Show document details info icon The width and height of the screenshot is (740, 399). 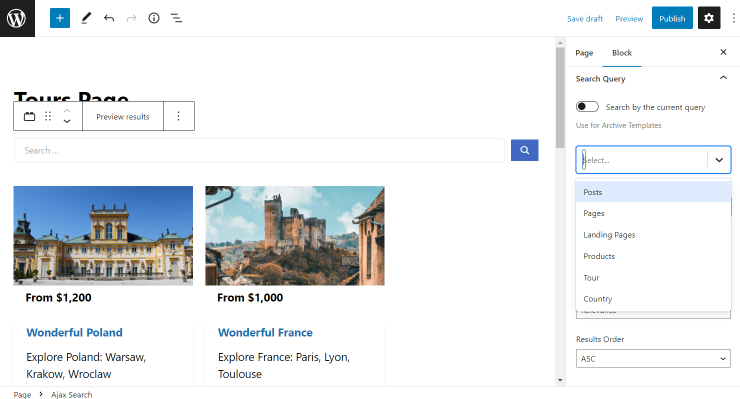click(154, 18)
